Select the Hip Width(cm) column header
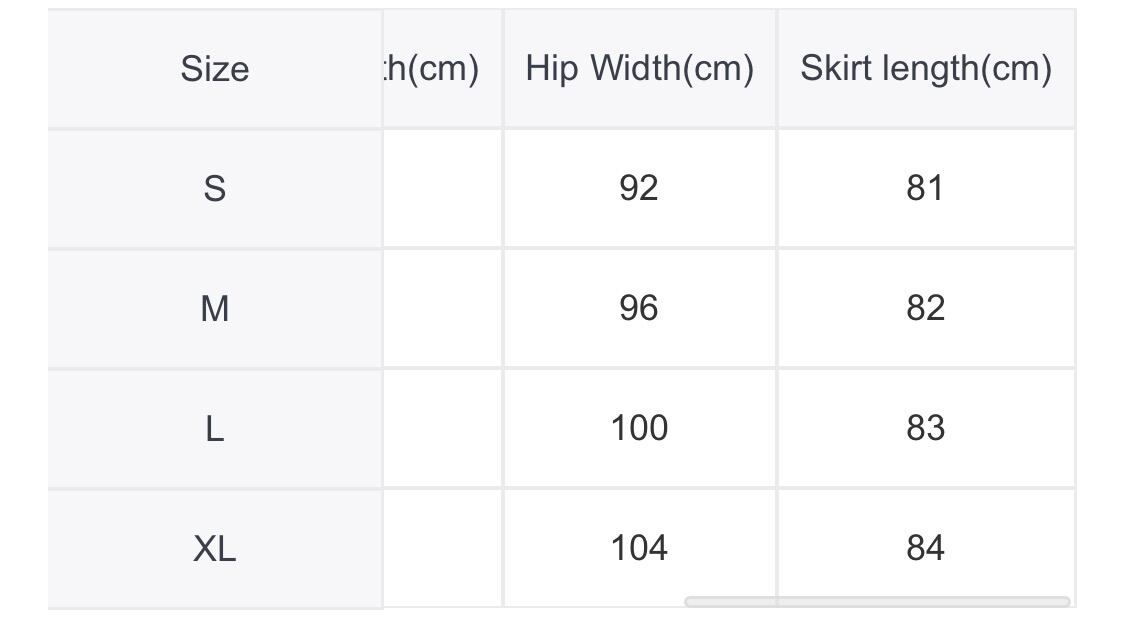This screenshot has width=1125, height=630. 639,69
